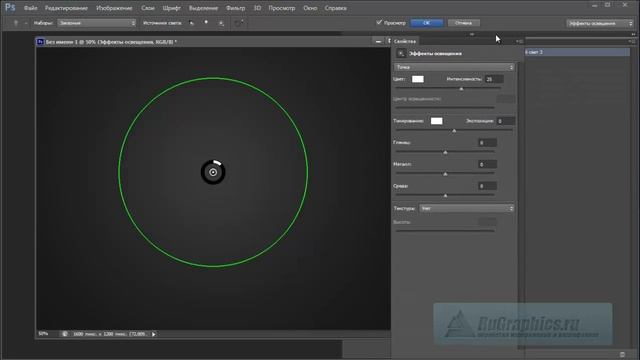Image resolution: width=640 pixels, height=360 pixels.
Task: Click the Среда value field
Action: point(487,186)
